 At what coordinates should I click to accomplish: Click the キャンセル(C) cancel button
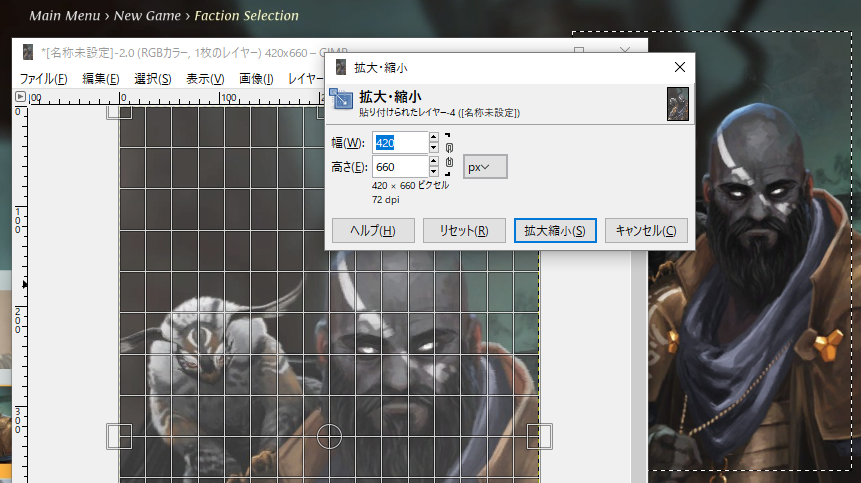[646, 231]
